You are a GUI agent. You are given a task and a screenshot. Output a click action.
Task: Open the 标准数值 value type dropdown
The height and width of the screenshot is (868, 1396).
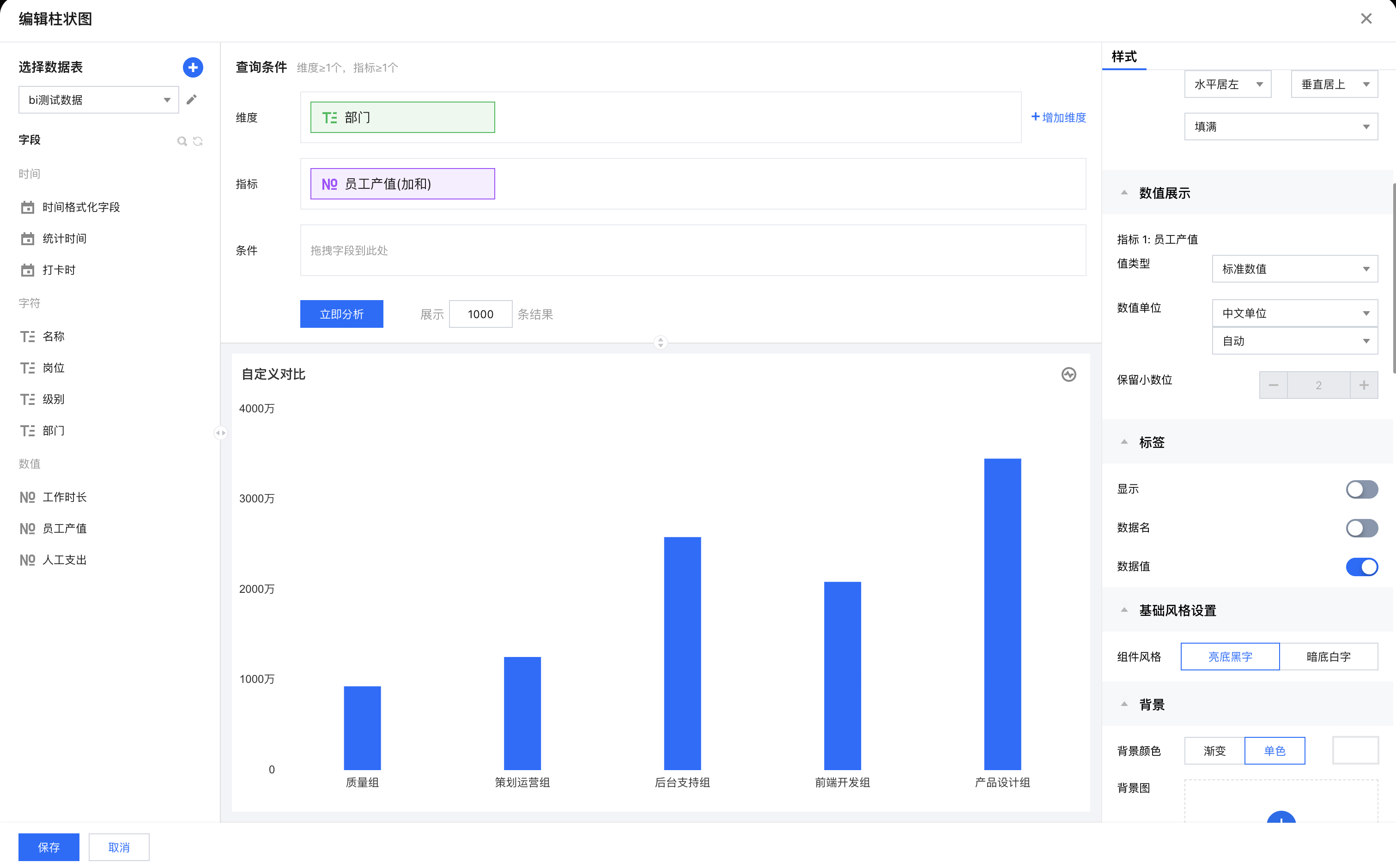coord(1294,269)
